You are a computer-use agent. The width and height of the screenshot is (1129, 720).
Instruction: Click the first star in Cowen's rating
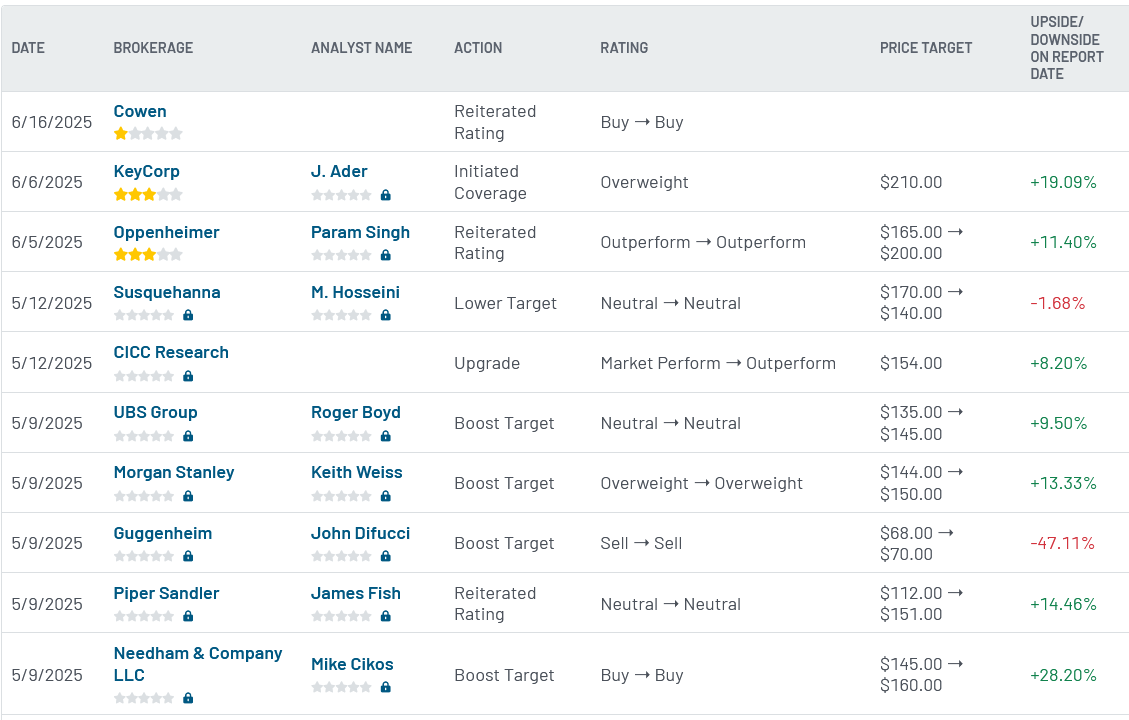point(120,133)
